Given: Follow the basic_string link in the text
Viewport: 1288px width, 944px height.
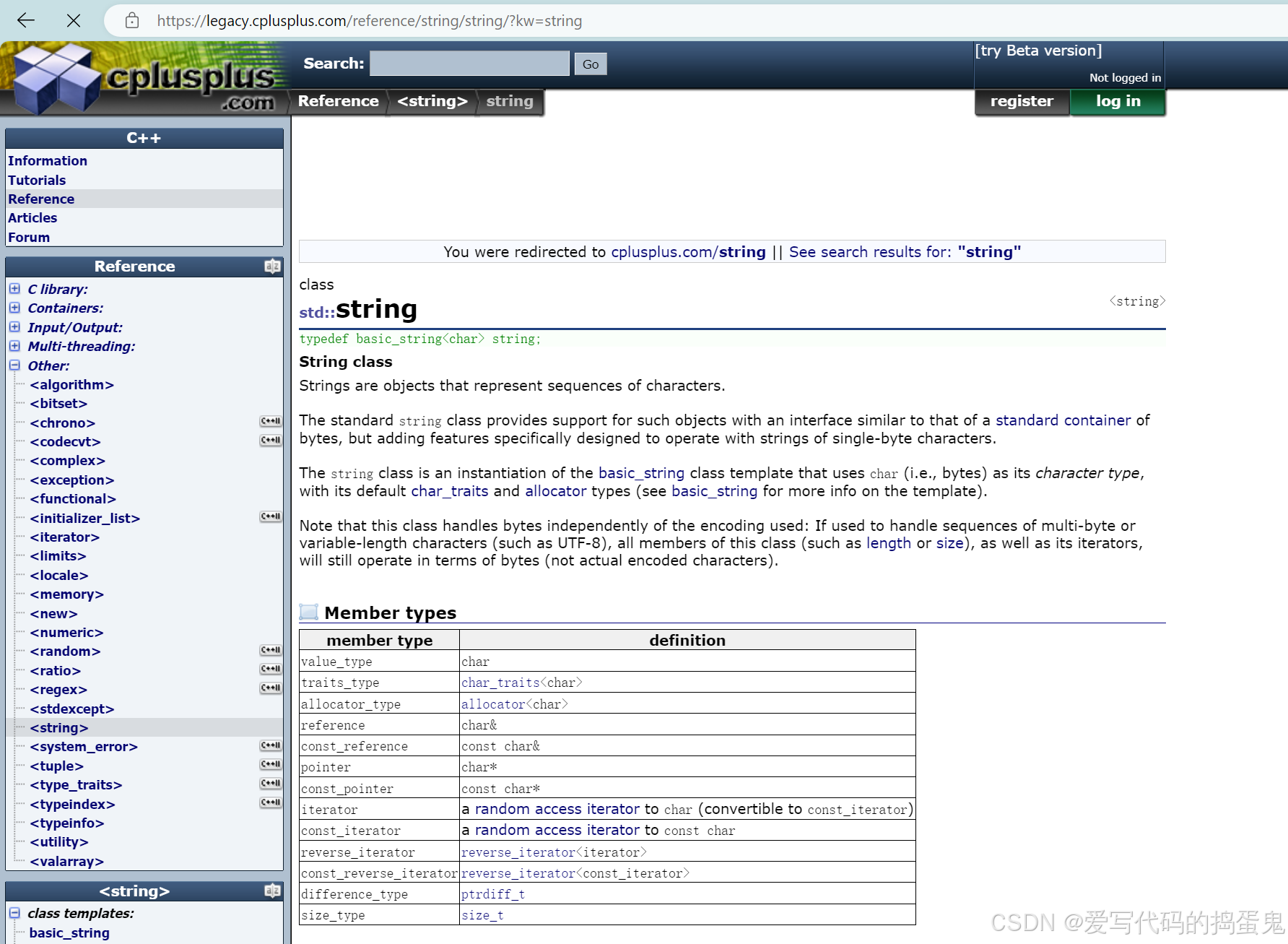Looking at the screenshot, I should (641, 473).
